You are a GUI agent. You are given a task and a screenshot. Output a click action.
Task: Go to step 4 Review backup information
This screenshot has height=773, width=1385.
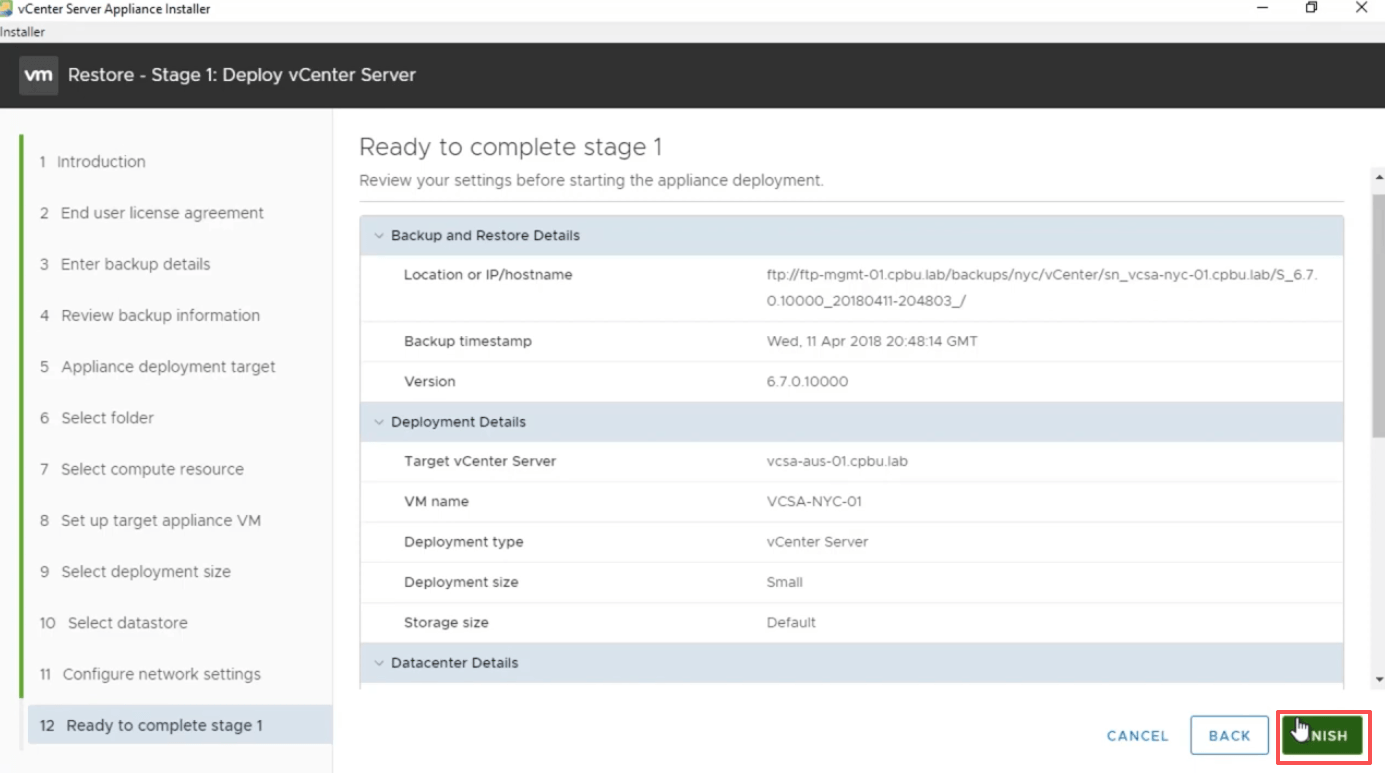point(150,316)
